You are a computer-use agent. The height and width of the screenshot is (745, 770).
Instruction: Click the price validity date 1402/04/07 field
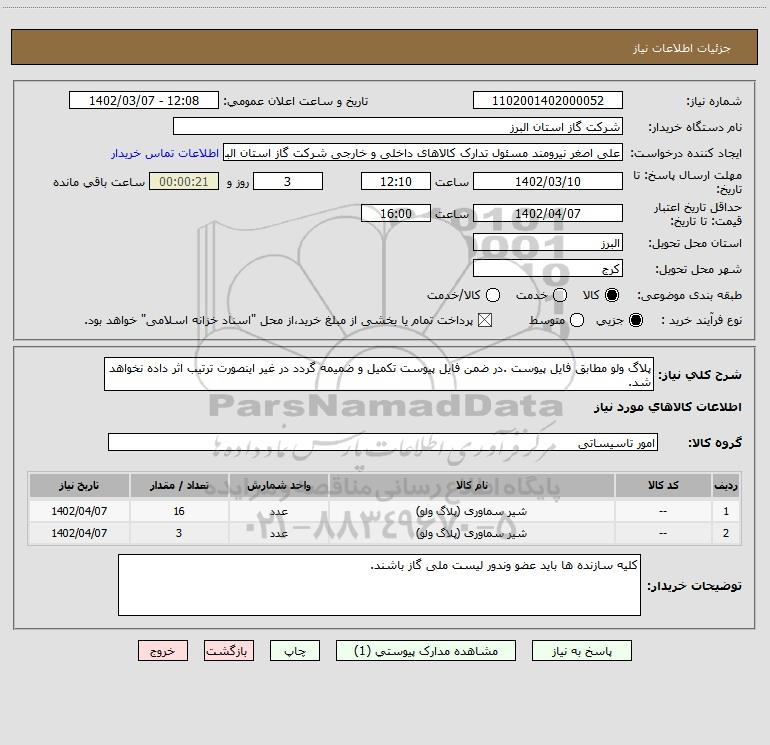pyautogui.click(x=548, y=213)
